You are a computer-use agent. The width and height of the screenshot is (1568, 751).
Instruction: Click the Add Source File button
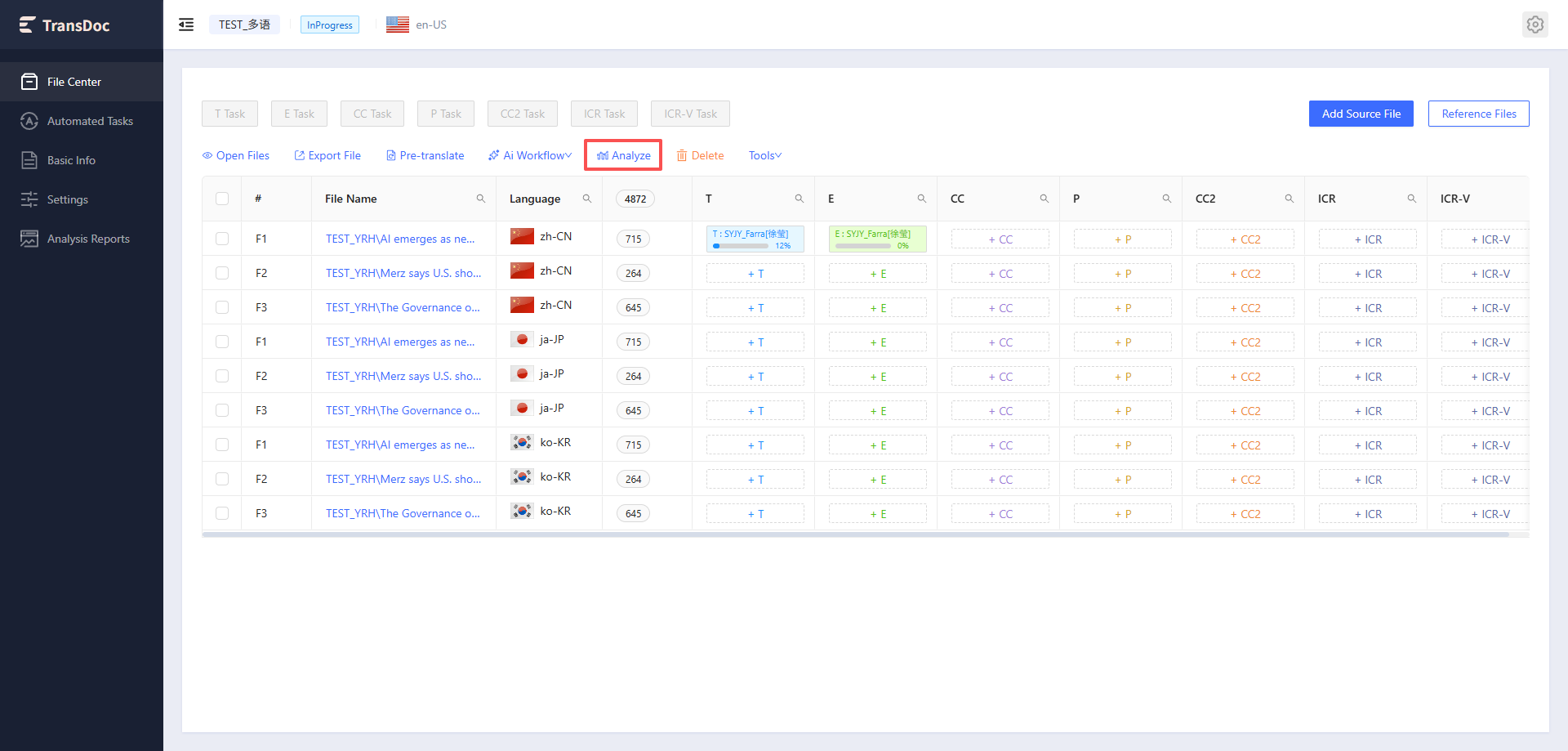pyautogui.click(x=1361, y=114)
